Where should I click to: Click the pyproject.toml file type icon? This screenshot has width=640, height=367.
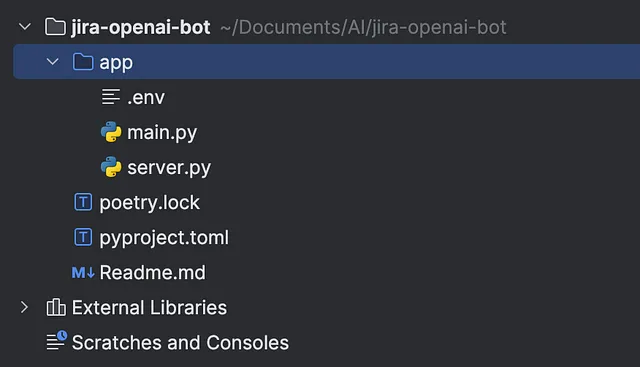(x=83, y=237)
